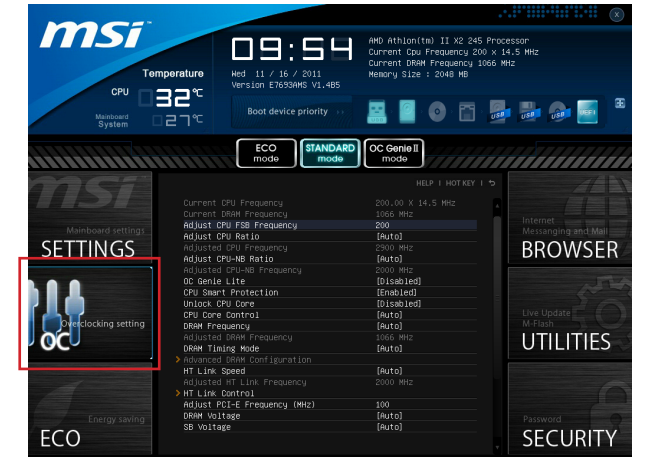
Task: Click scrollbar up arrow in settings list
Action: coord(497,206)
